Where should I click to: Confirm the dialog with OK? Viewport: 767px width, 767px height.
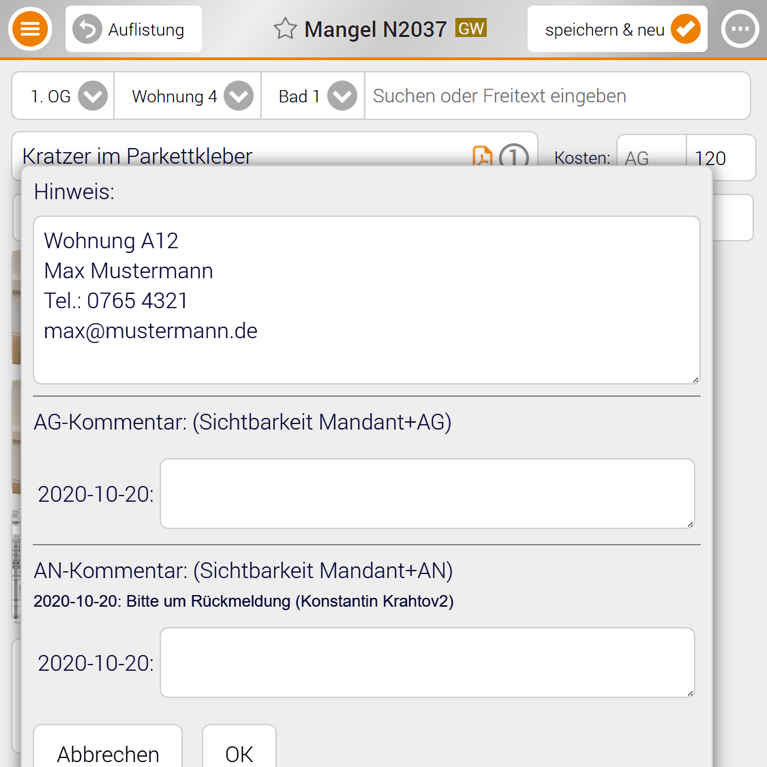(239, 752)
